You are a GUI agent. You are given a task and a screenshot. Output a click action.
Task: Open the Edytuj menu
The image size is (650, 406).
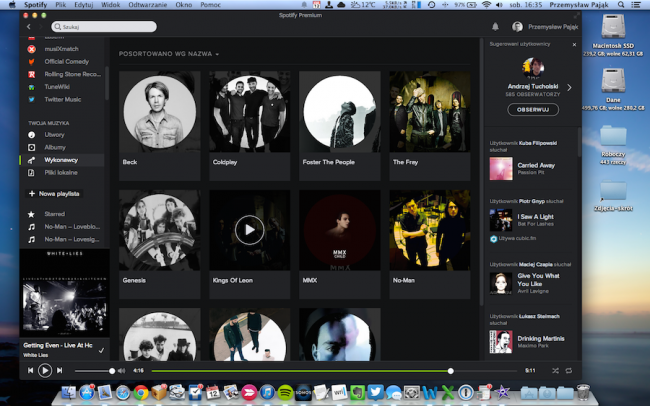(84, 5)
